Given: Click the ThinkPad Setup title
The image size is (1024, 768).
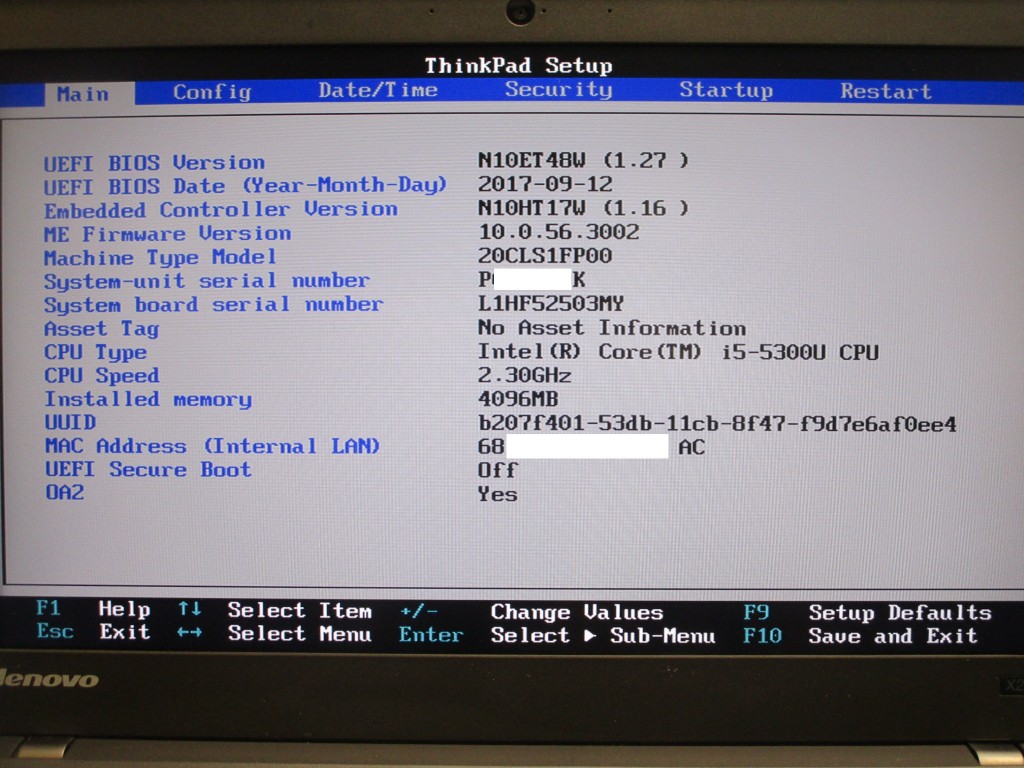Looking at the screenshot, I should point(519,65).
